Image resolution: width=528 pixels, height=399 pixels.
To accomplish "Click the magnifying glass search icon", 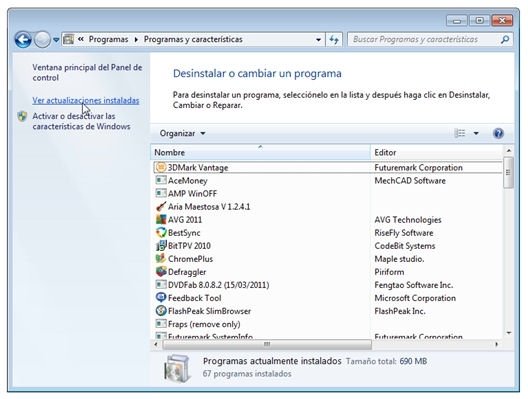I will pos(504,39).
